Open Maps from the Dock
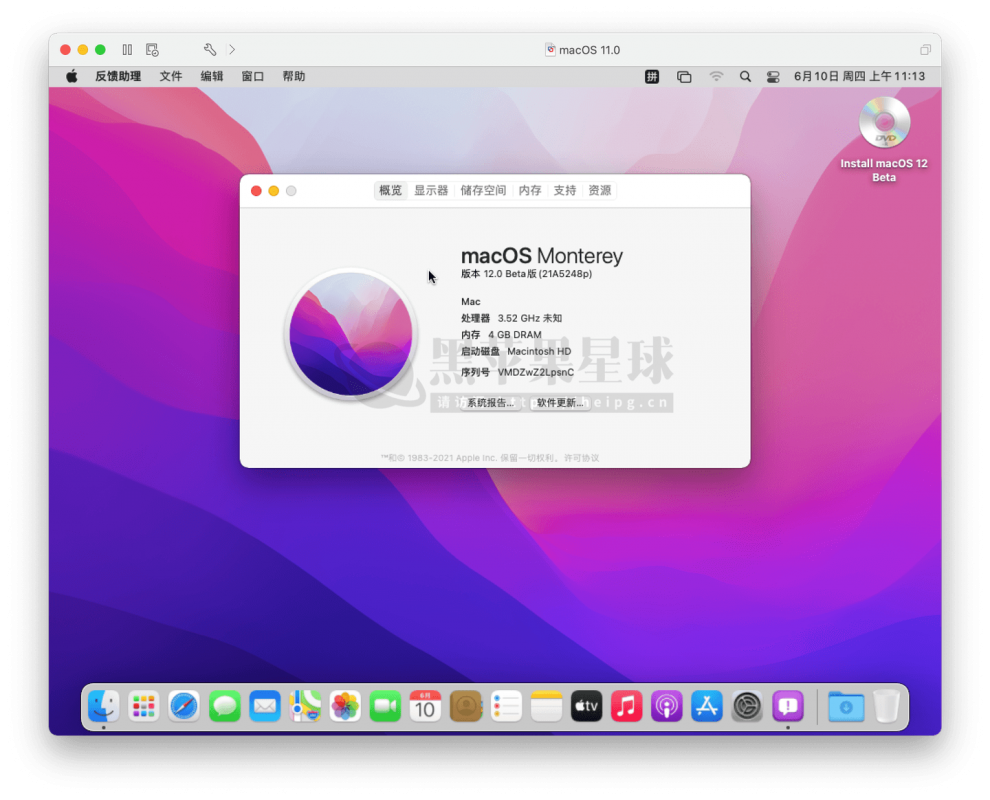The height and width of the screenshot is (800, 990). 304,706
